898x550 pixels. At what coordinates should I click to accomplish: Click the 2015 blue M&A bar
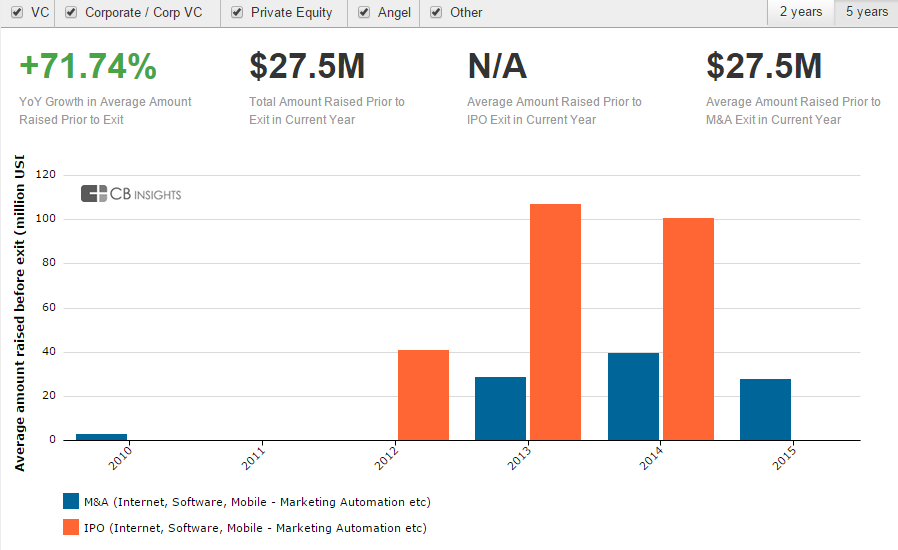pyautogui.click(x=765, y=409)
